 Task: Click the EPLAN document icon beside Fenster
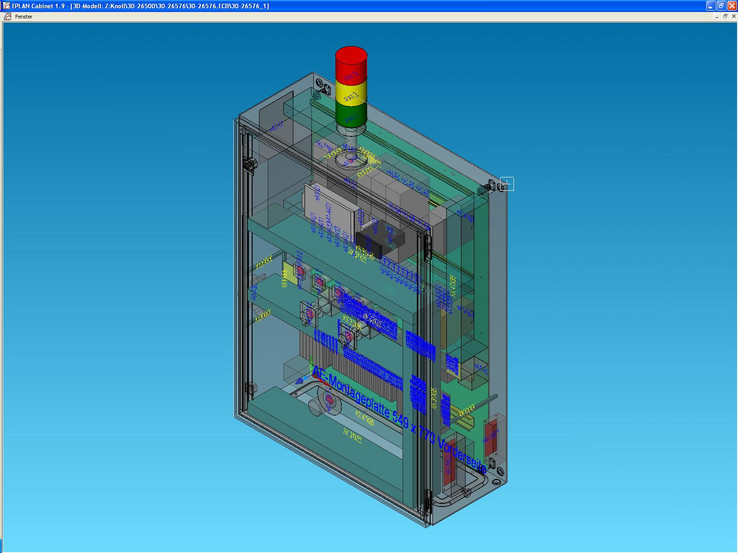[7, 17]
